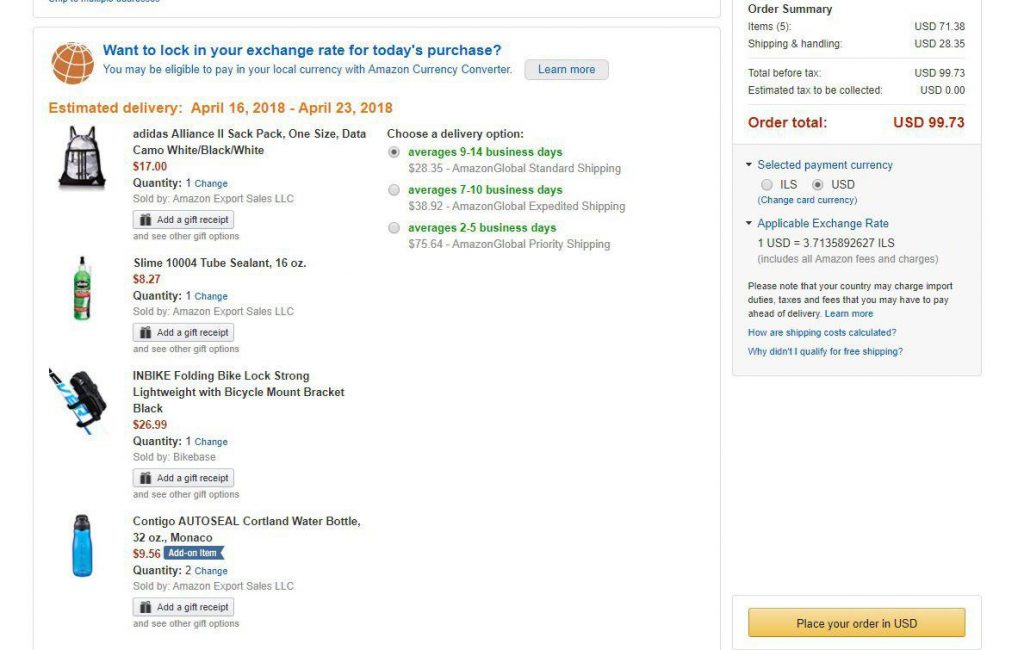The height and width of the screenshot is (650, 1024).
Task: Change quantity of Contigo Water Bottle
Action: pyautogui.click(x=211, y=571)
